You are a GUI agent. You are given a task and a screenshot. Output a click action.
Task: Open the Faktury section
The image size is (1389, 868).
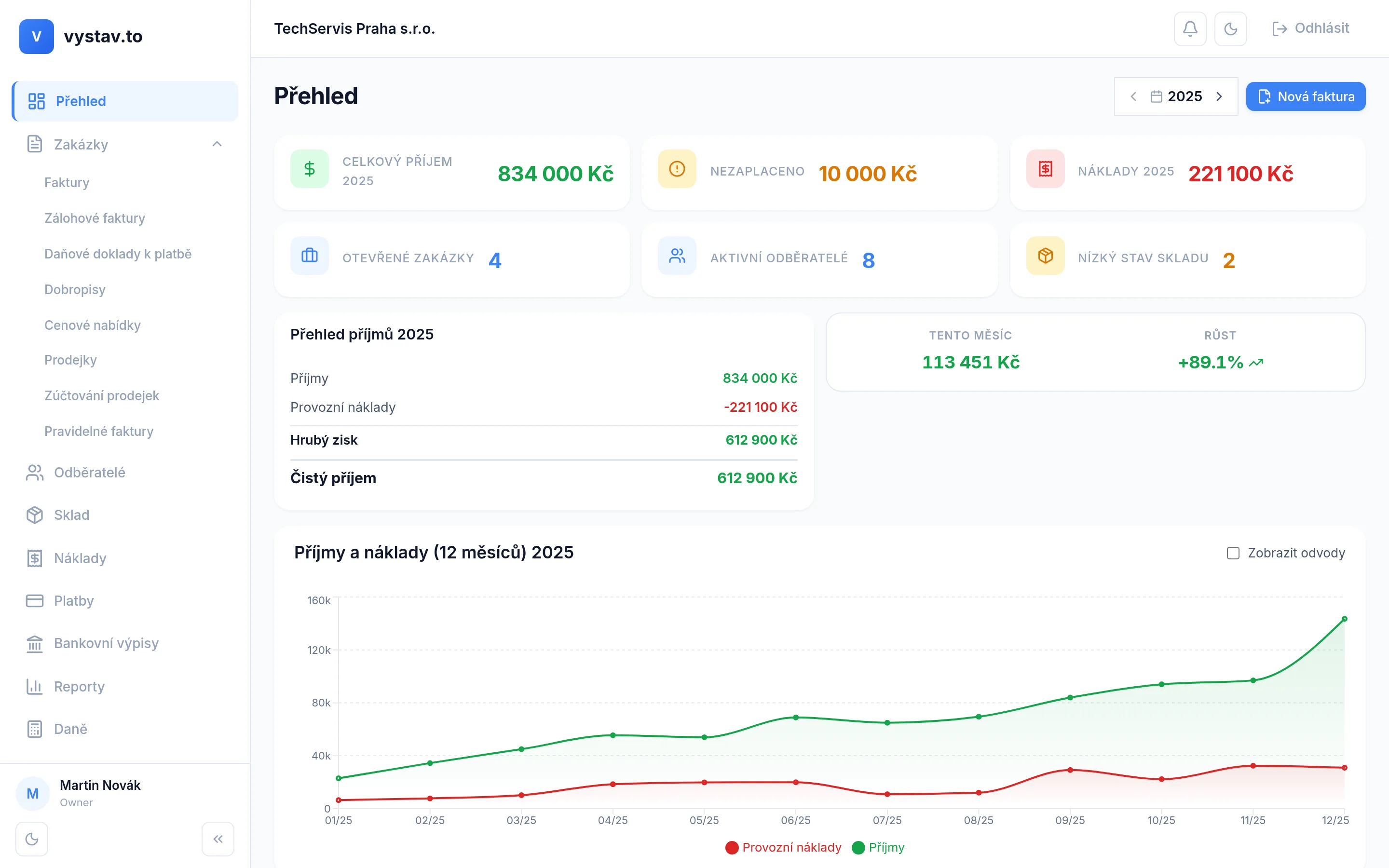pos(67,182)
